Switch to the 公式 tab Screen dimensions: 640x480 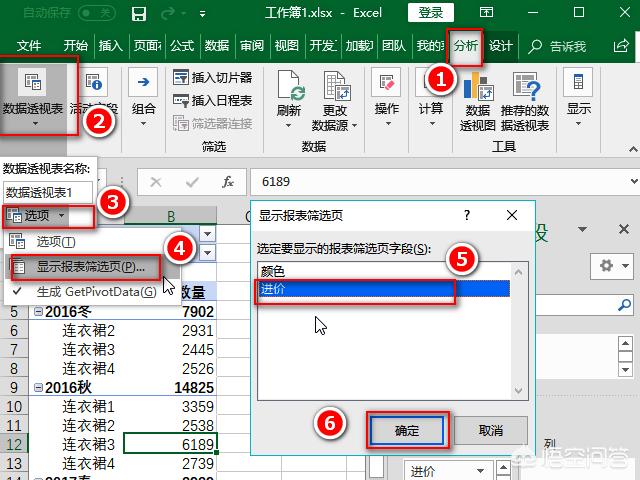tap(182, 45)
